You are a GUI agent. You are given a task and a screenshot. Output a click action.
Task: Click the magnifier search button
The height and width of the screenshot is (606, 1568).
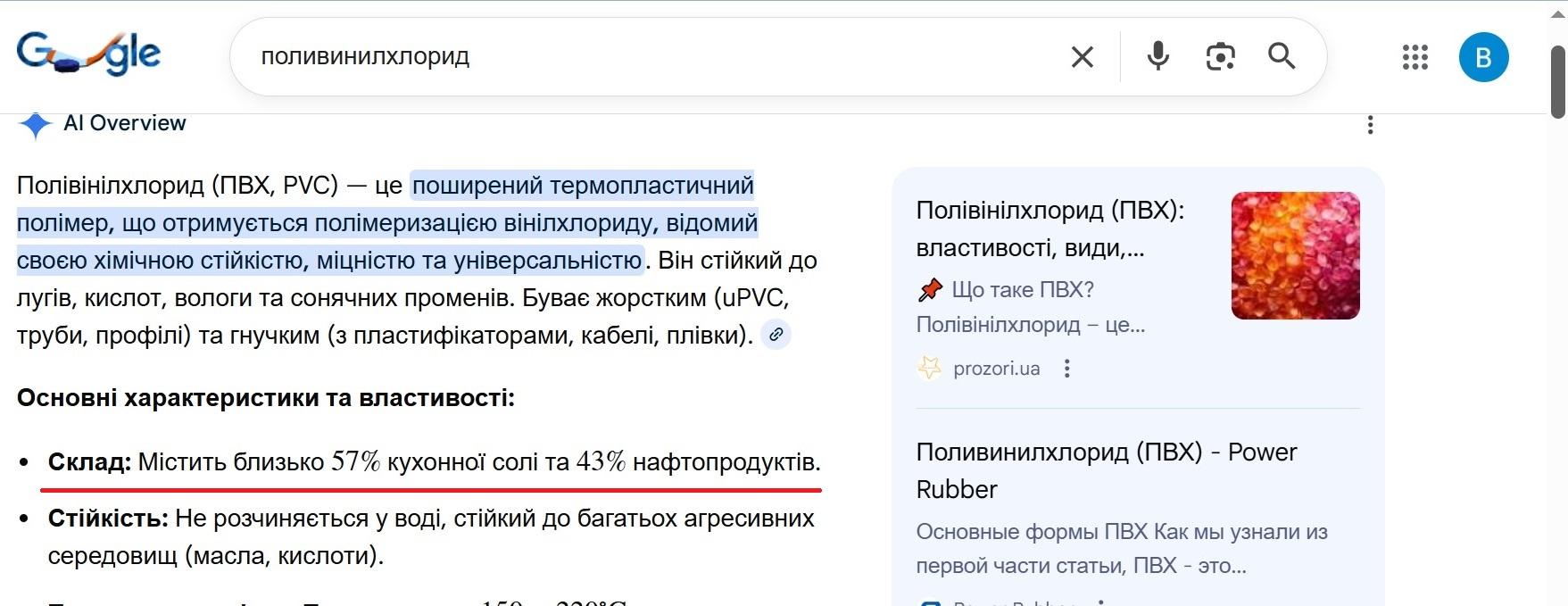click(x=1282, y=56)
